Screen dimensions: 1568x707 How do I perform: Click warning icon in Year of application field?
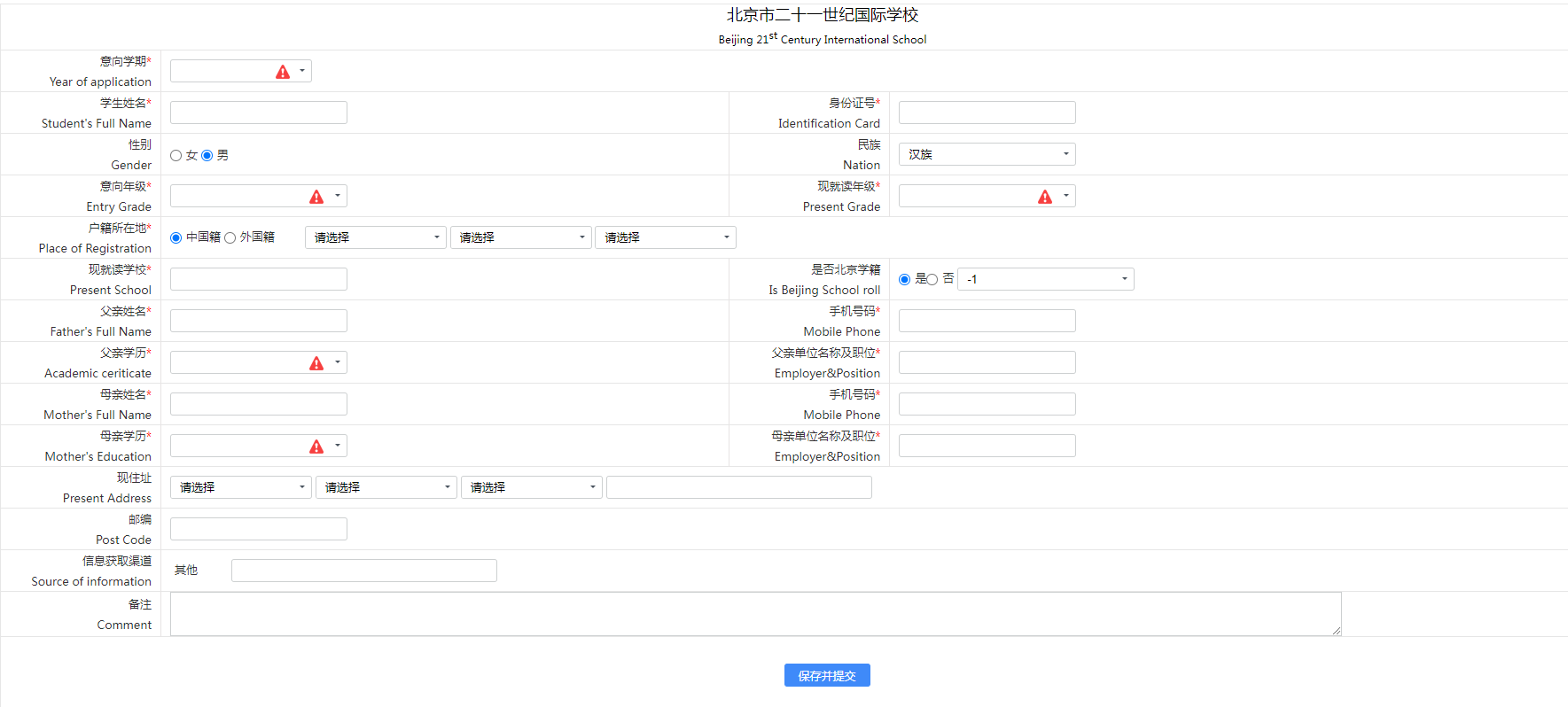pos(283,72)
